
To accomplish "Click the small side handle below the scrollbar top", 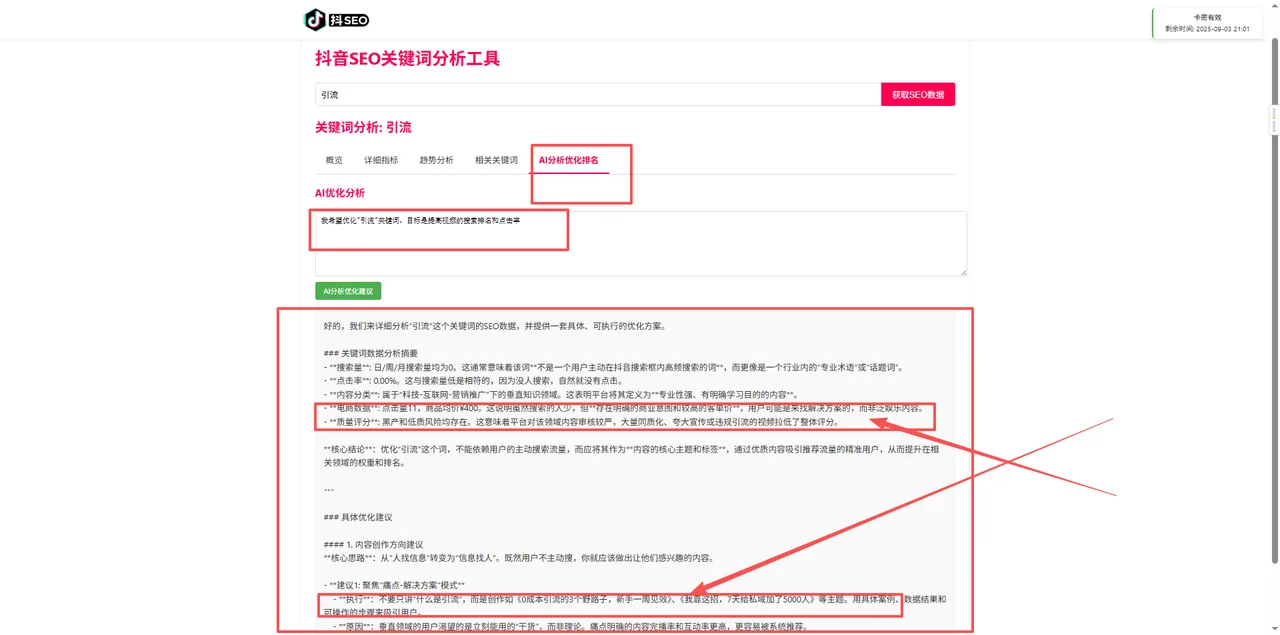I will [1275, 120].
